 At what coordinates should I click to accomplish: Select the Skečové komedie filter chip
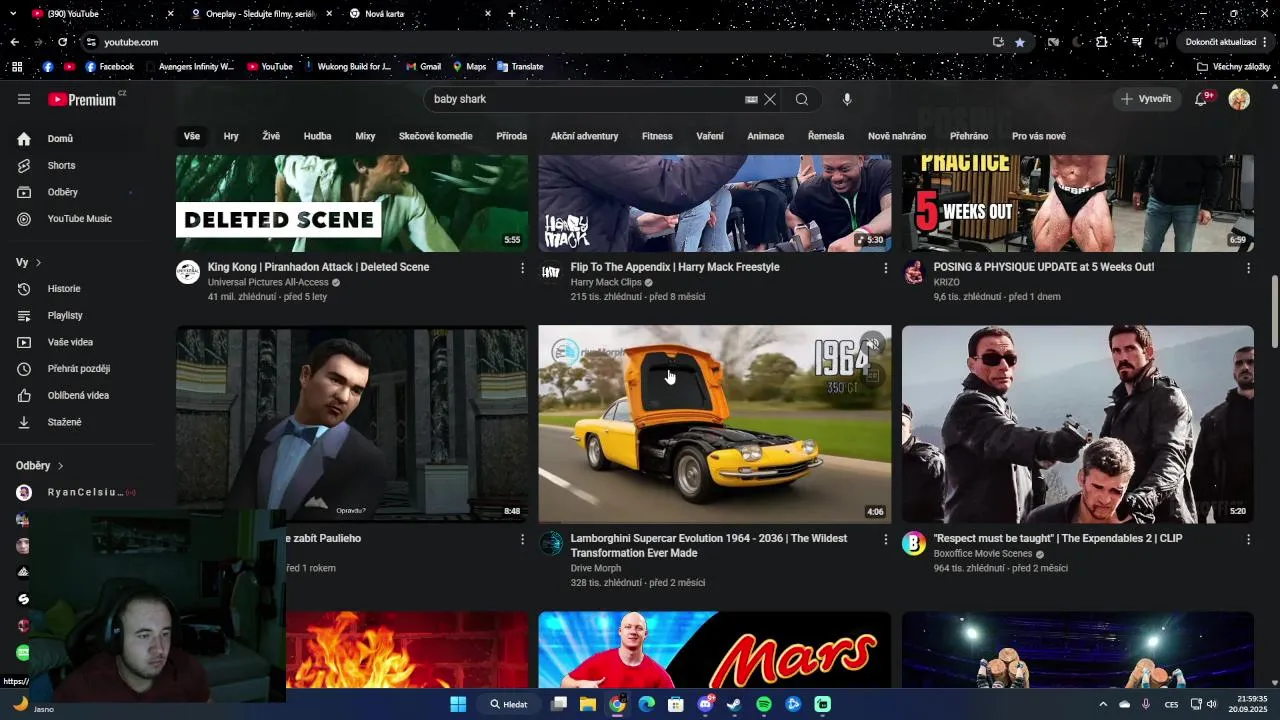pos(435,136)
